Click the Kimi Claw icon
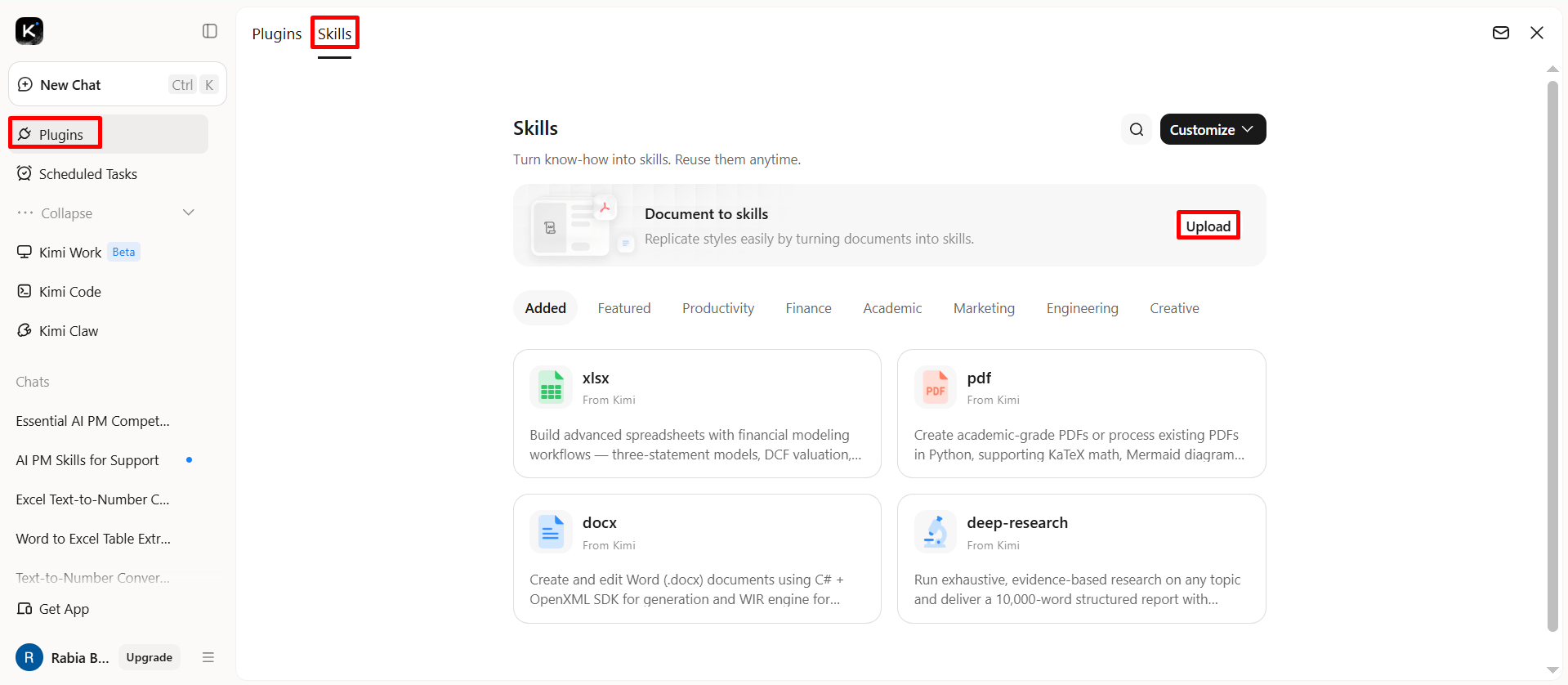The image size is (1568, 685). coord(25,330)
